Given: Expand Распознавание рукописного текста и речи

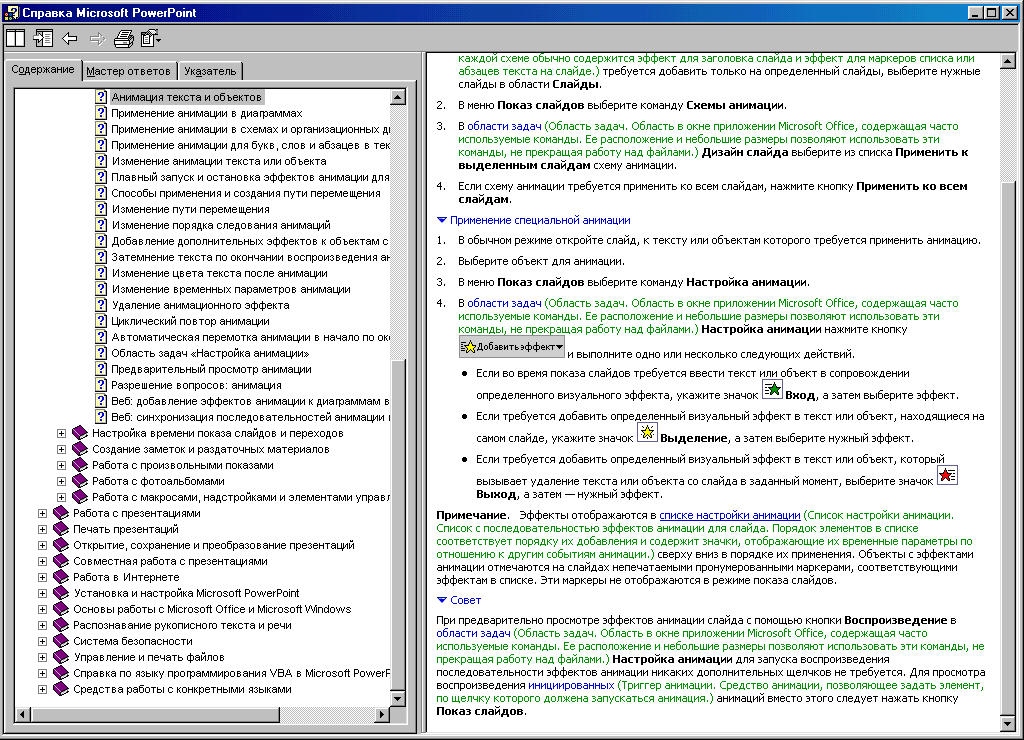Looking at the screenshot, I should tap(42, 625).
